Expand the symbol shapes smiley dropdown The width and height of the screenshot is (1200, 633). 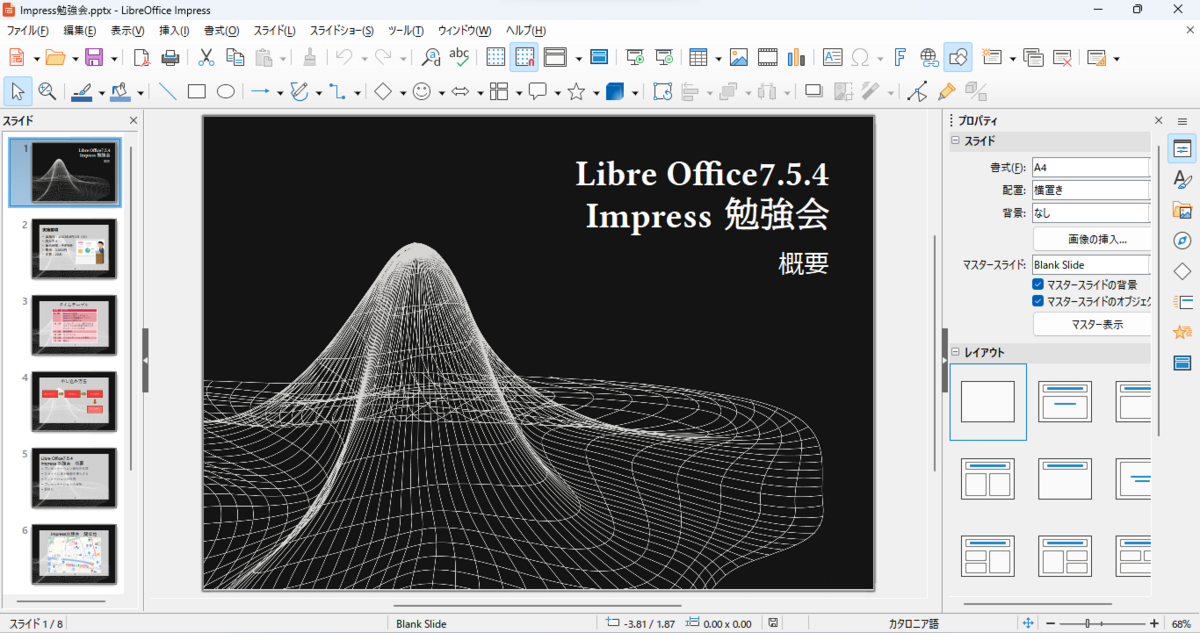click(x=441, y=93)
